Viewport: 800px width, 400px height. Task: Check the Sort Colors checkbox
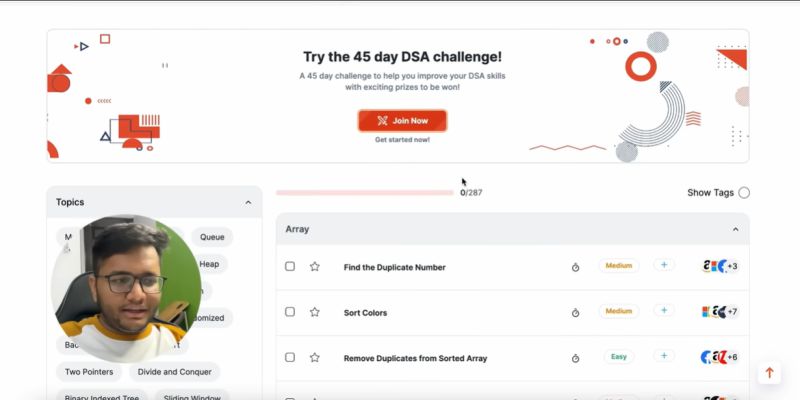pyautogui.click(x=290, y=312)
